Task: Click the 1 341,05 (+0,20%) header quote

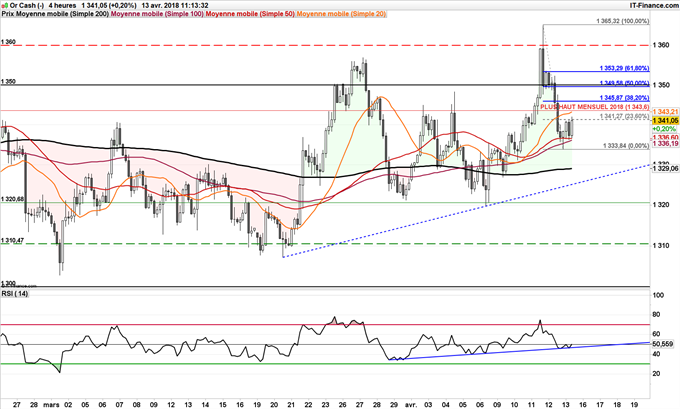Action: click(109, 5)
